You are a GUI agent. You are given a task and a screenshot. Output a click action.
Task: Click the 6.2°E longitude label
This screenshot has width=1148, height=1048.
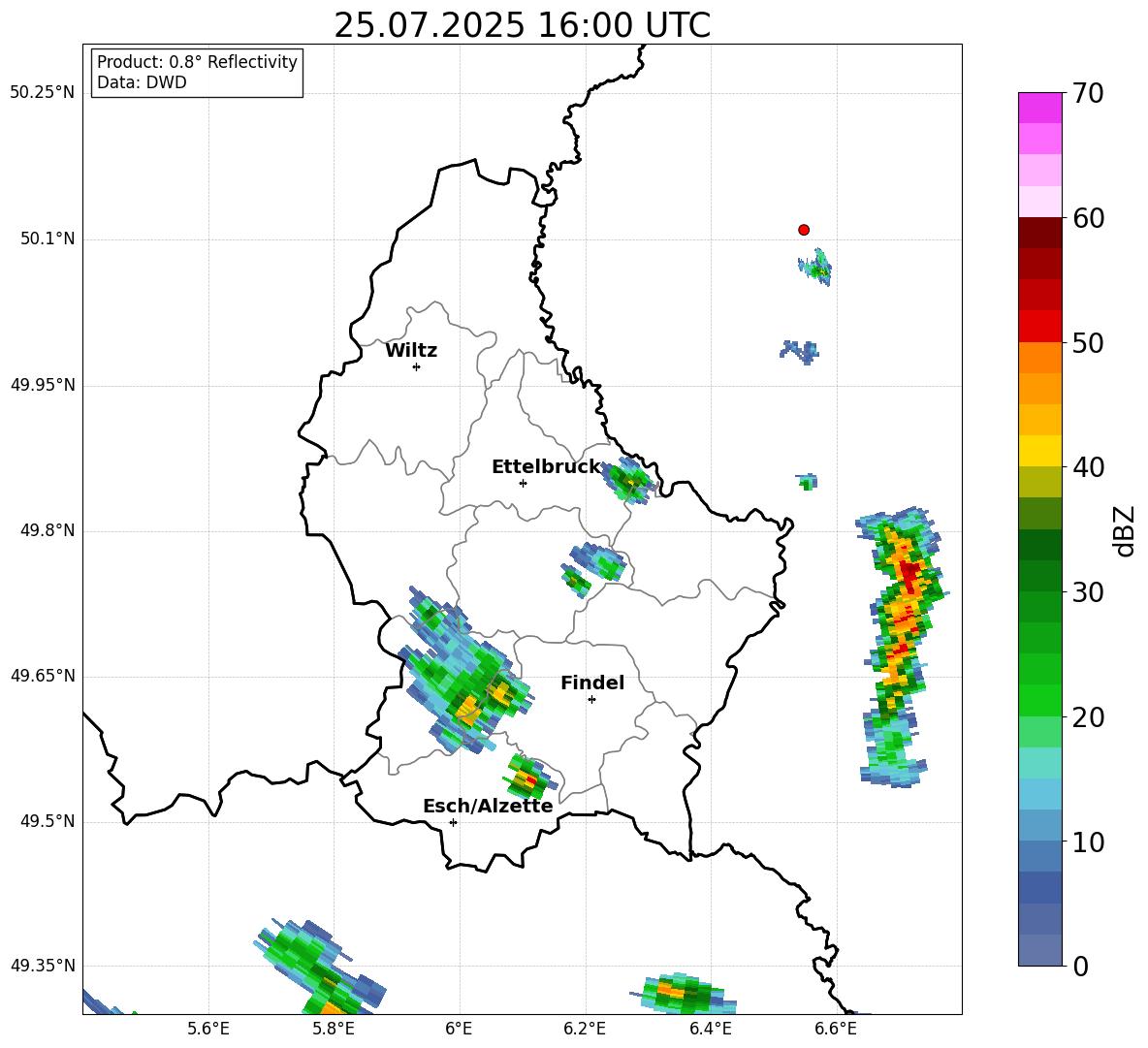point(585,1029)
